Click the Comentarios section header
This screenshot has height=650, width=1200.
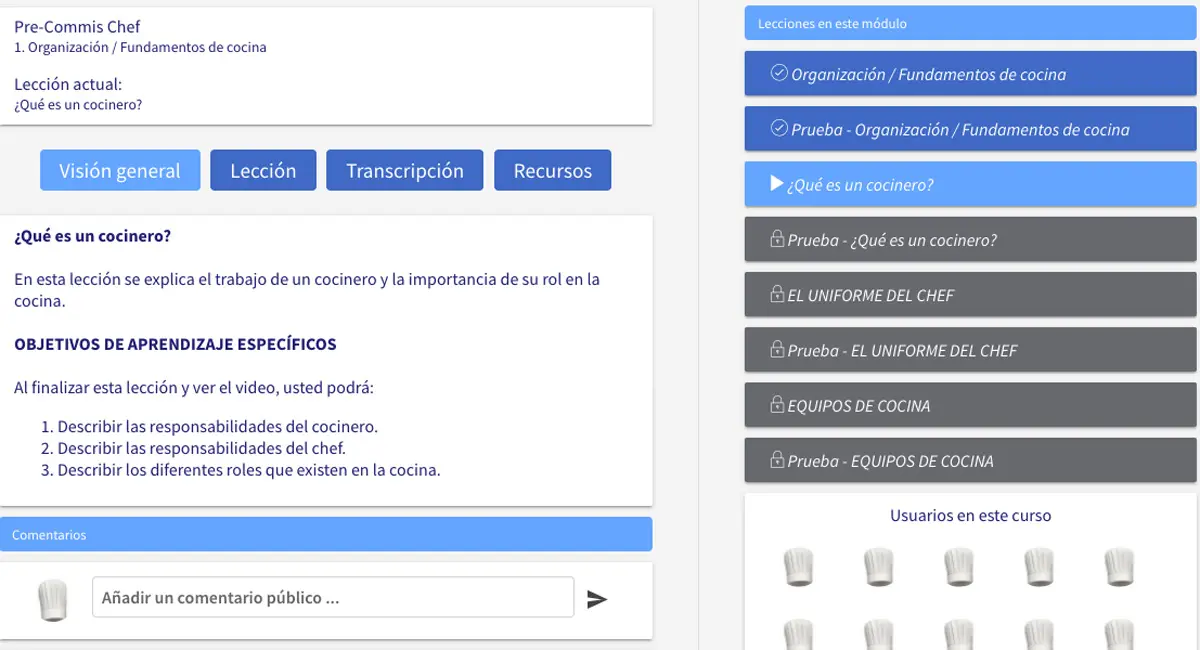326,535
